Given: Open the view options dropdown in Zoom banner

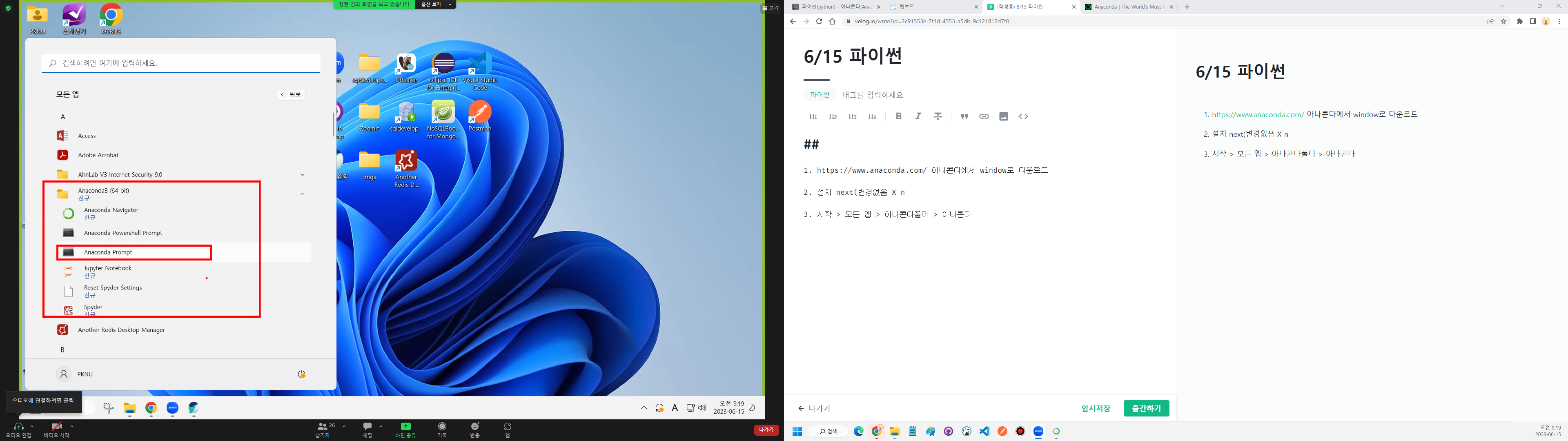Looking at the screenshot, I should (435, 4).
